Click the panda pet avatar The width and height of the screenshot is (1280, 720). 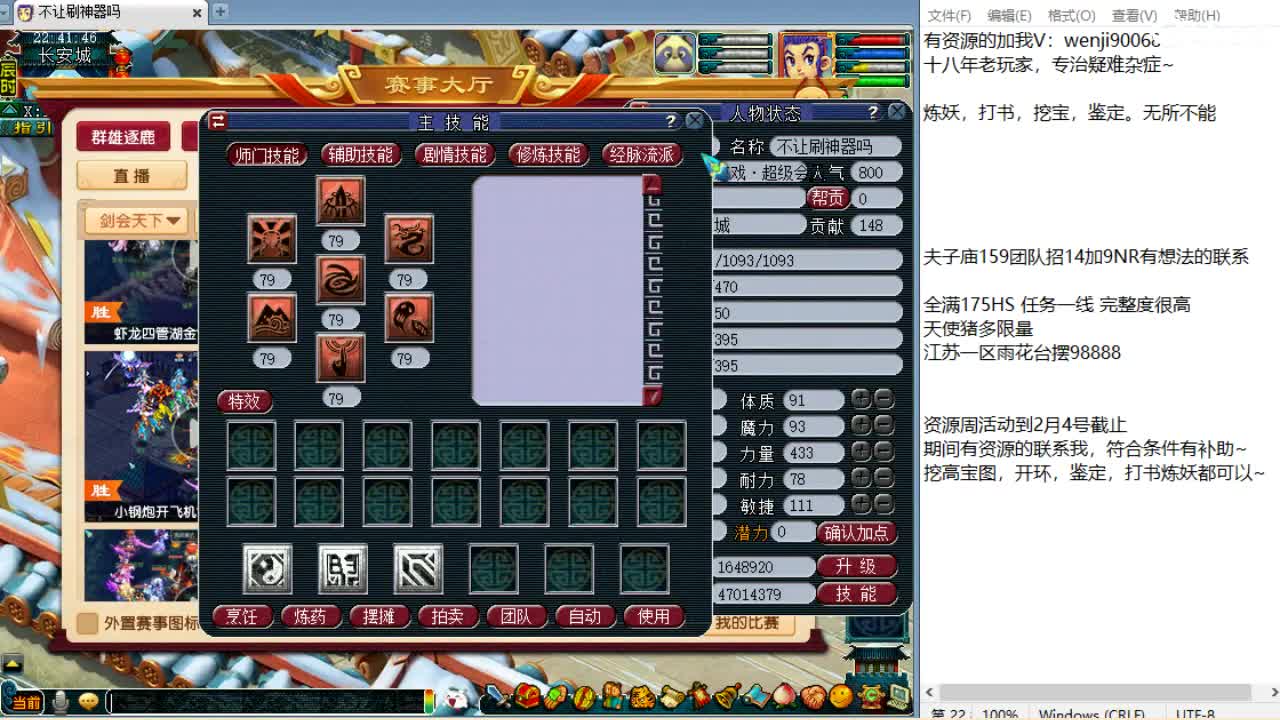point(675,53)
